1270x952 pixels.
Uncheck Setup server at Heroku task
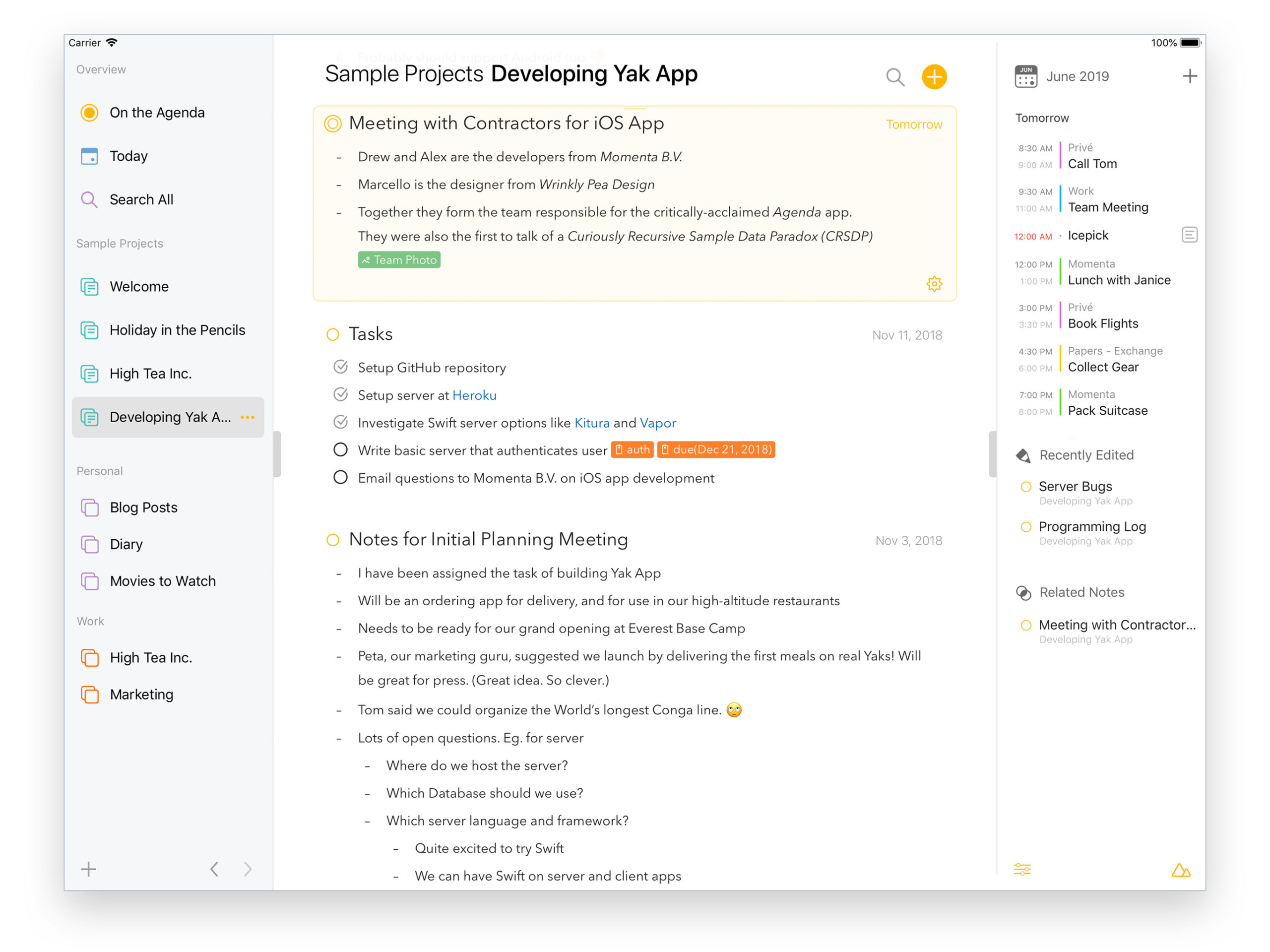[x=340, y=394]
